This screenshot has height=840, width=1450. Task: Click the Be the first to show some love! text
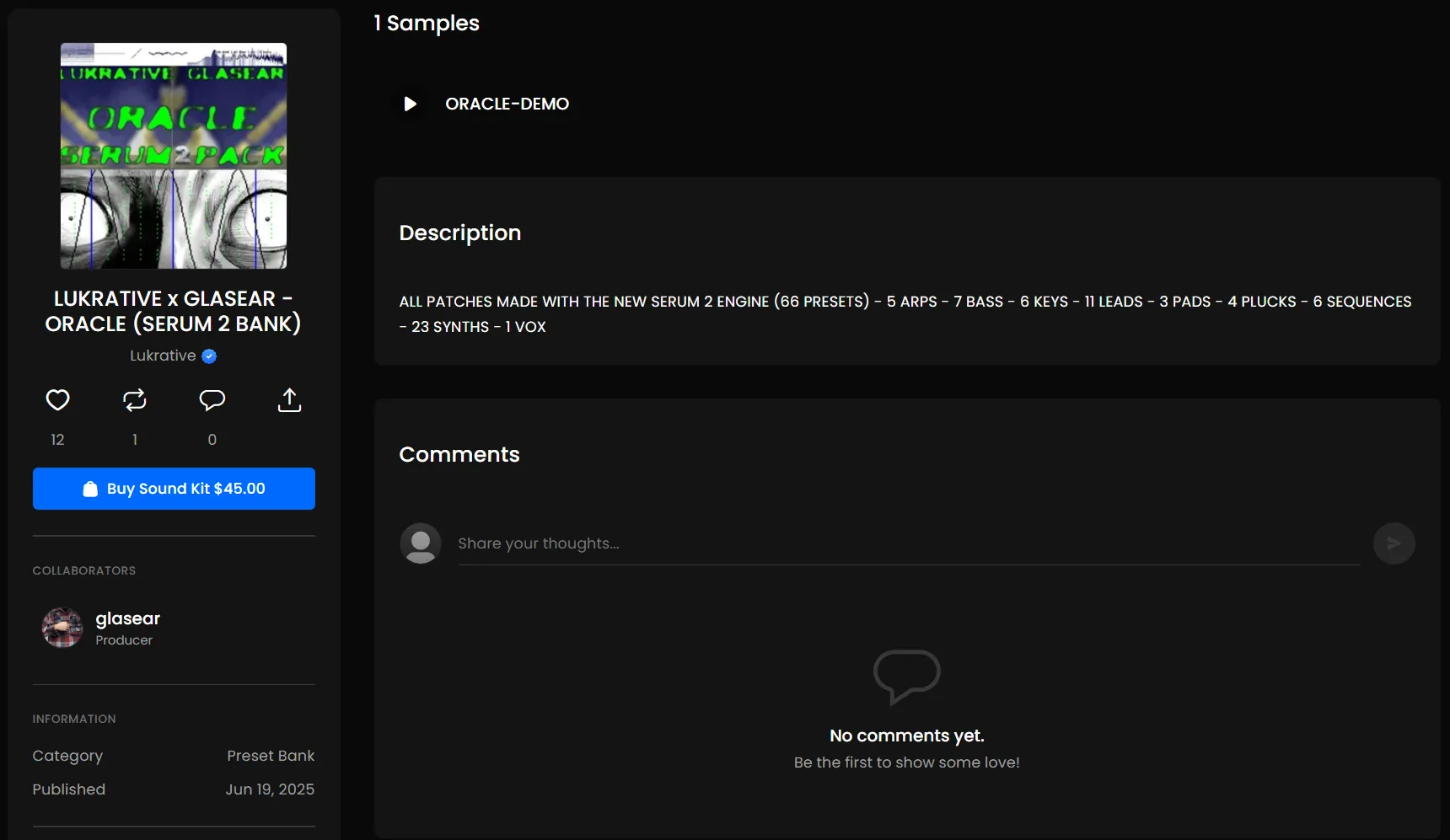[x=907, y=762]
